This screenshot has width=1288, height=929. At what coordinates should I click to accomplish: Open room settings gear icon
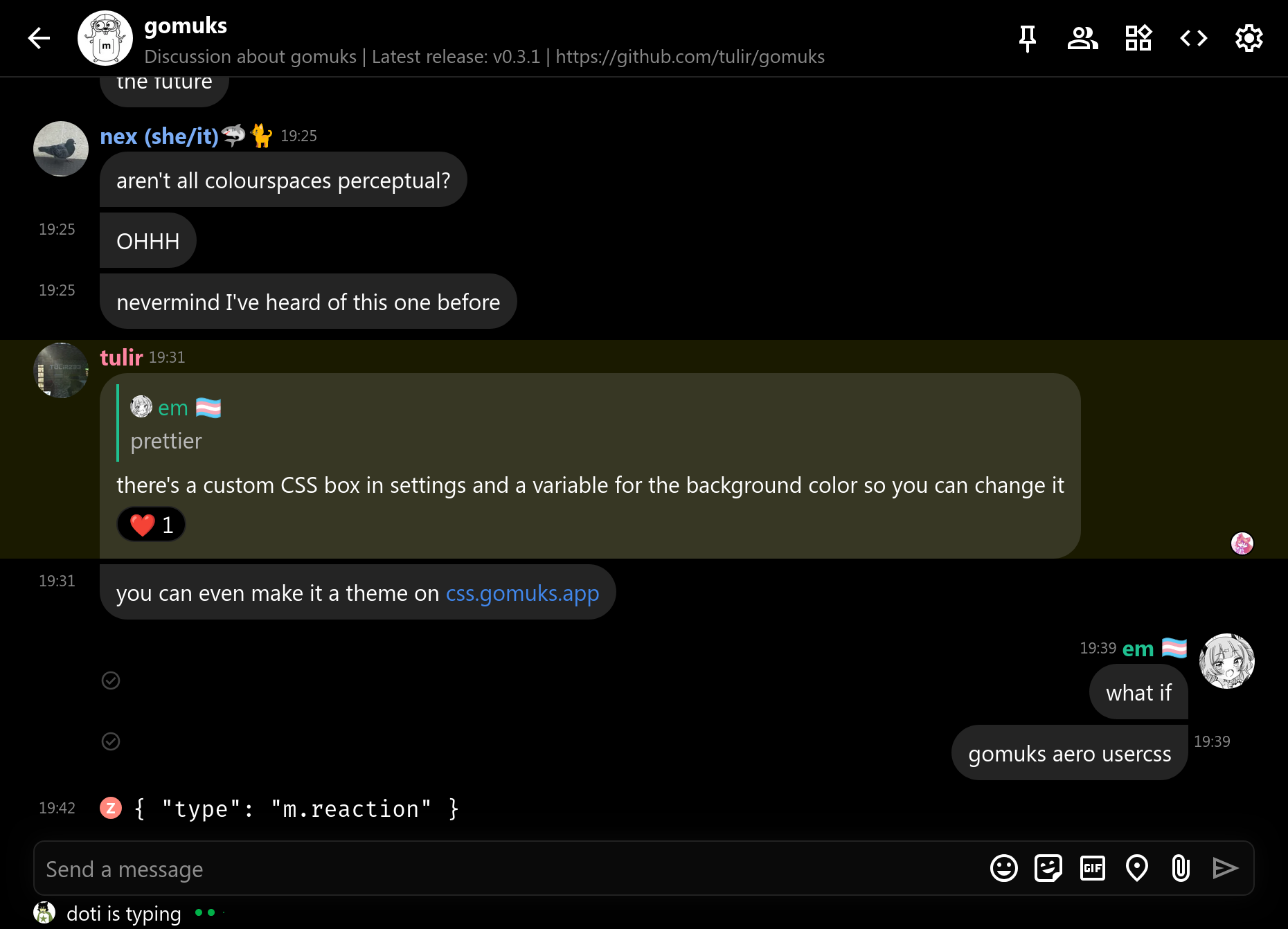(x=1249, y=38)
